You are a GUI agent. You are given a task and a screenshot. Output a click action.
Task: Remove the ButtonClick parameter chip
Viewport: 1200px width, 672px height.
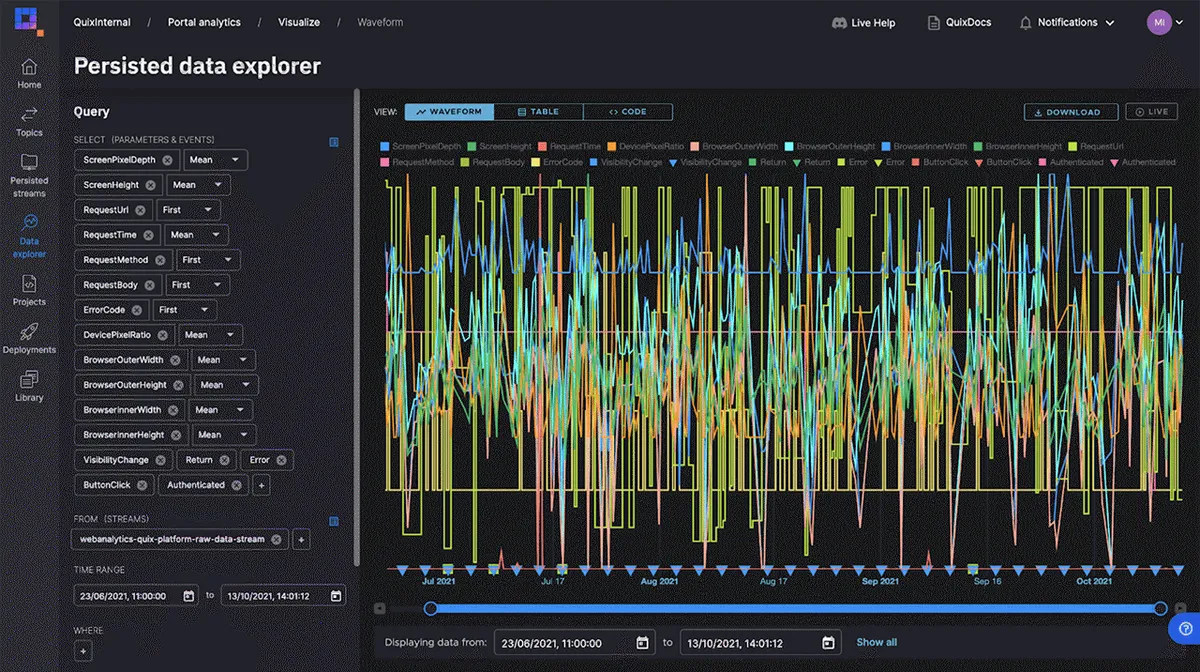pyautogui.click(x=142, y=485)
